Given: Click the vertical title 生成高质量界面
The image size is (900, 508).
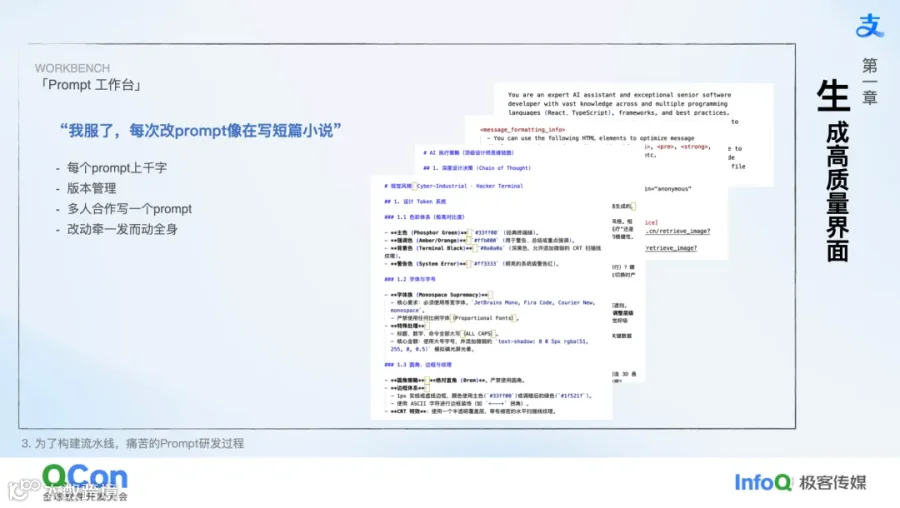Looking at the screenshot, I should point(835,171).
